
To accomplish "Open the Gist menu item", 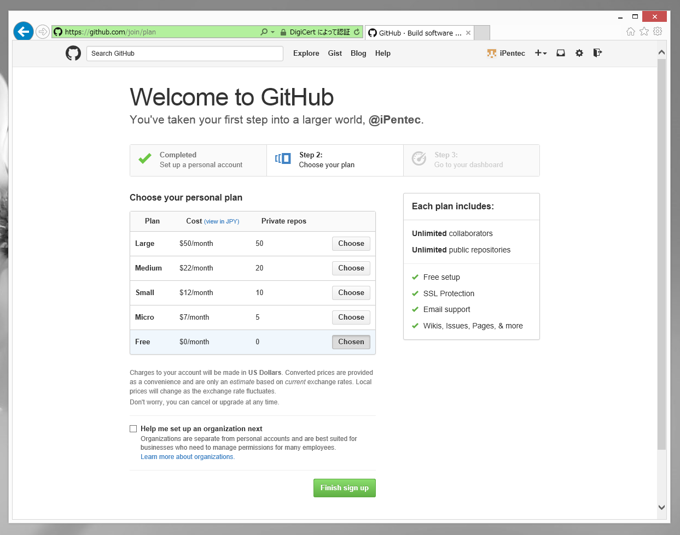I will coord(334,53).
